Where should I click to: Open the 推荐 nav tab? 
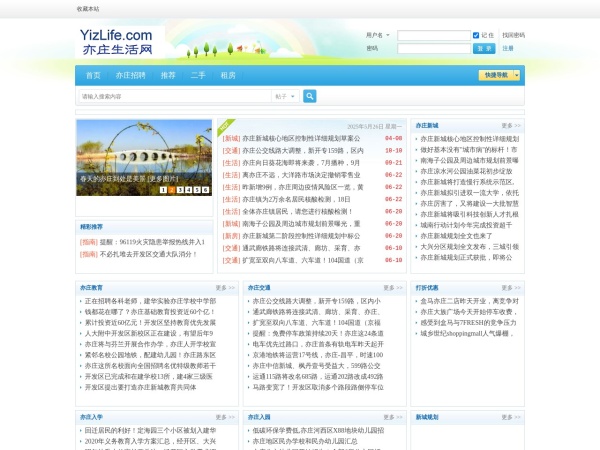(168, 75)
